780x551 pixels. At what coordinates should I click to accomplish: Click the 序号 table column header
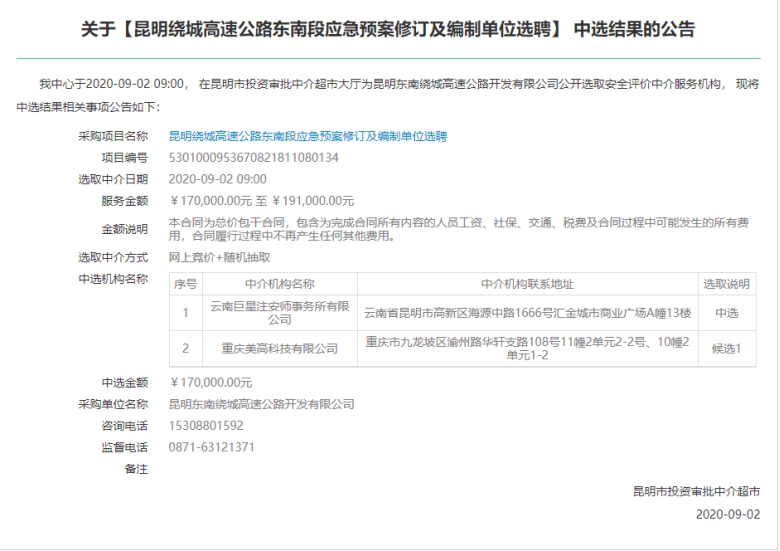(185, 284)
